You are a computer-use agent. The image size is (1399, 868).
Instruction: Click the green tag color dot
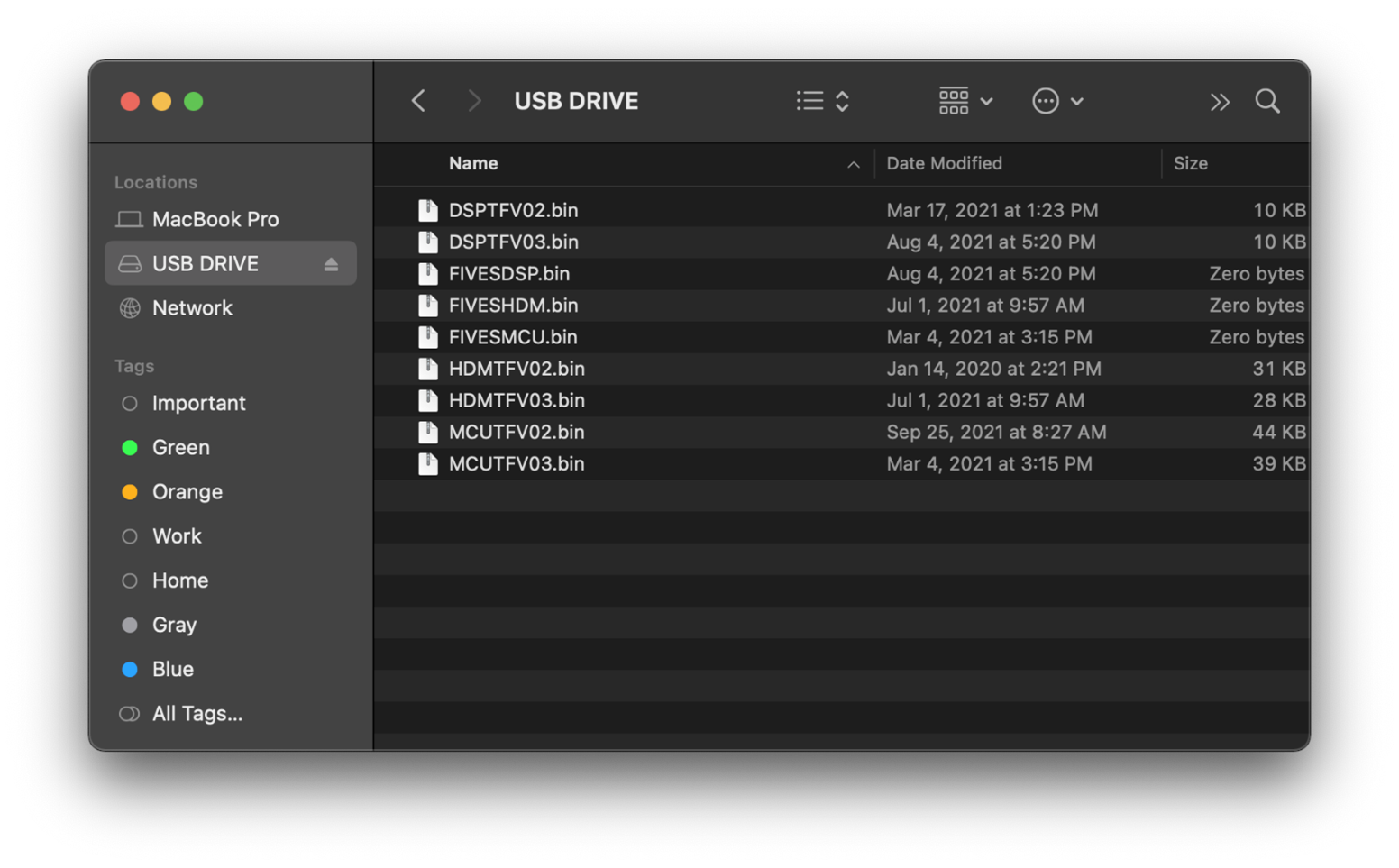(x=130, y=447)
